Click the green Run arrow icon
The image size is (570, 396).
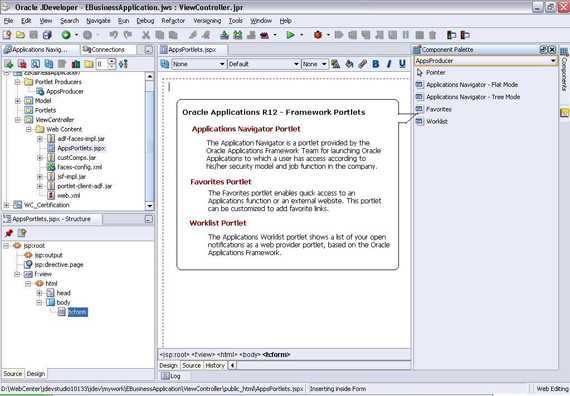tap(290, 35)
